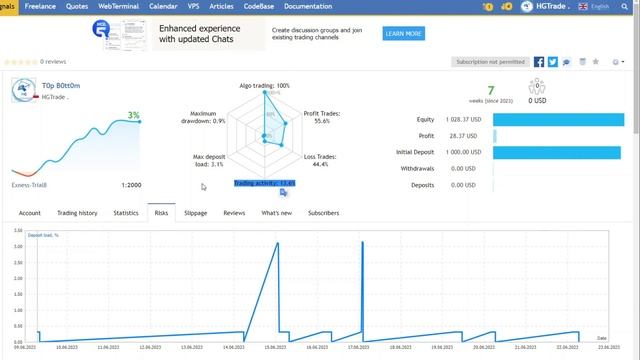Click the T0p B0tt0m signal name
Viewport: 640px width, 360px height.
pos(61,86)
